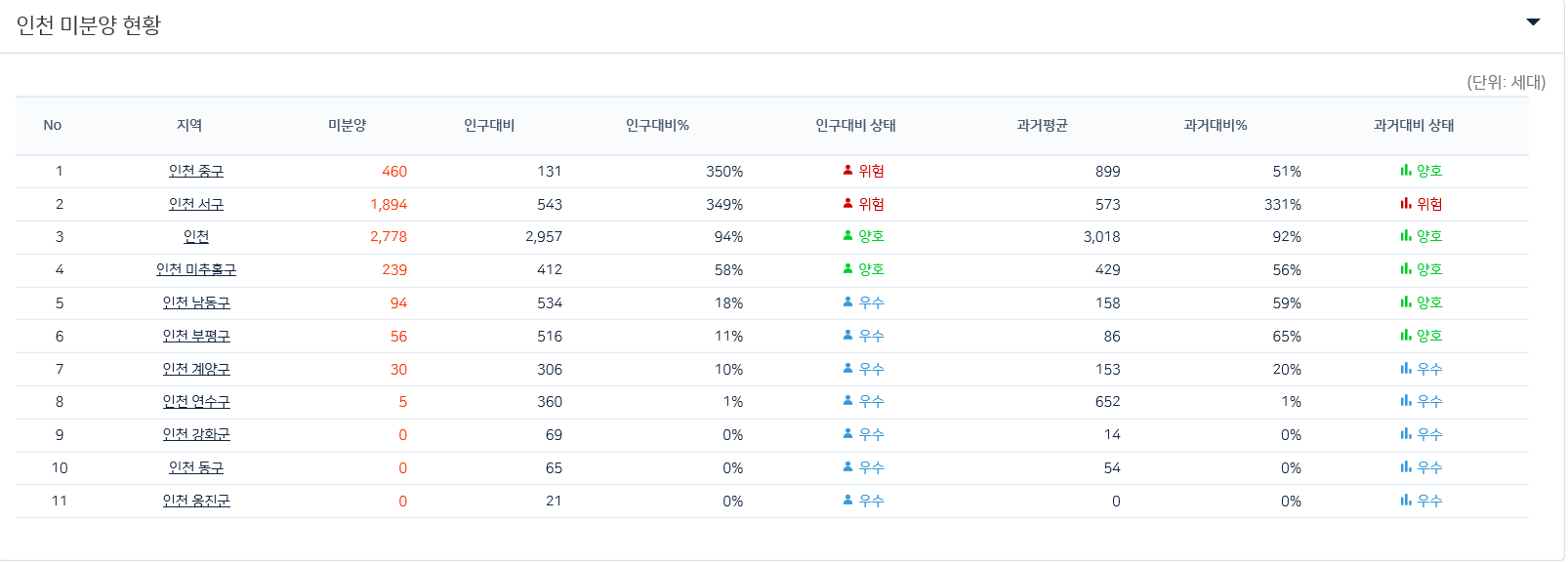
Task: Click the 과거대비 위험 status in 인천 서구 row
Action: coord(1429,204)
